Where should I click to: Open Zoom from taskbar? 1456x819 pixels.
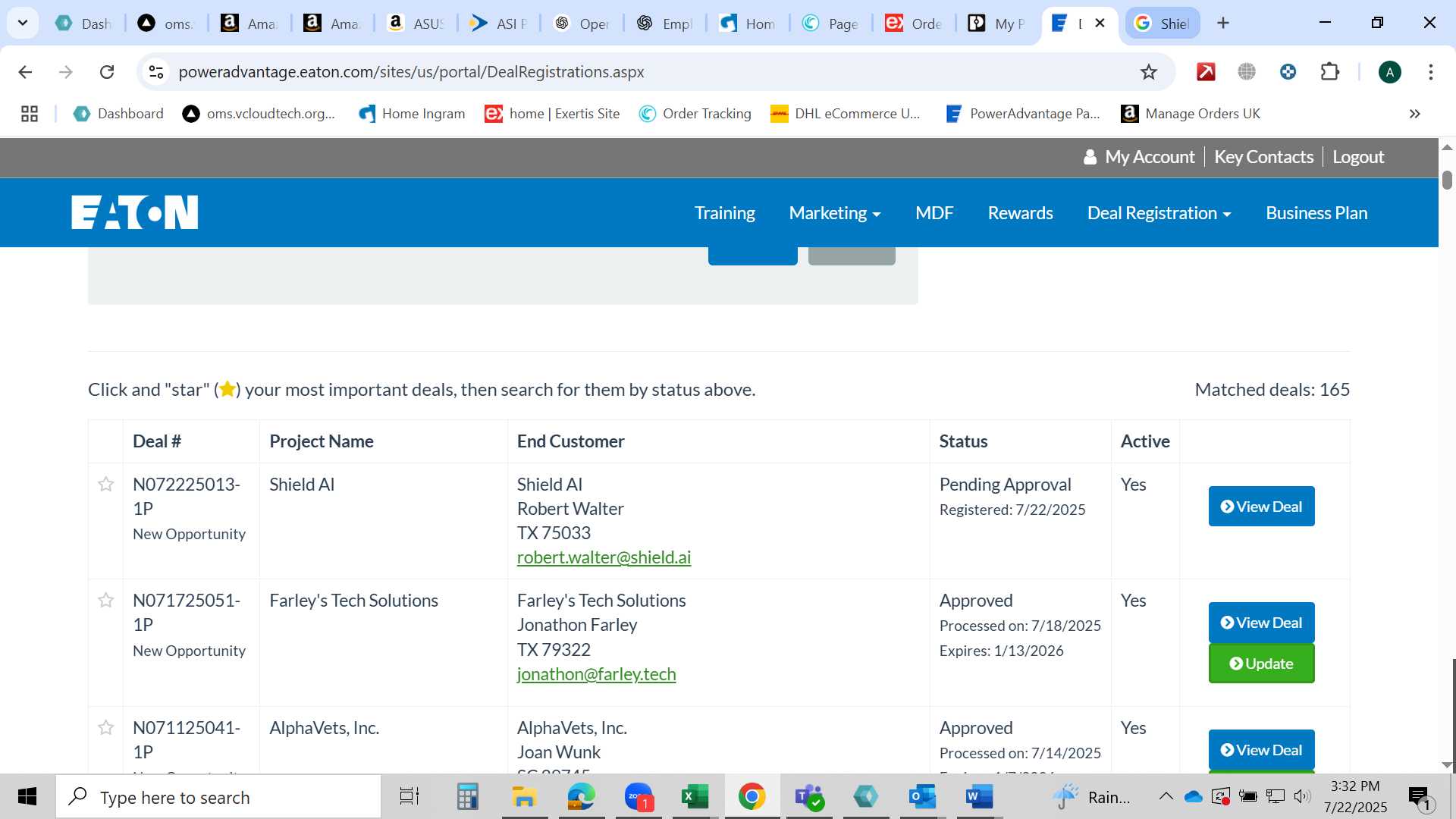coord(639,797)
